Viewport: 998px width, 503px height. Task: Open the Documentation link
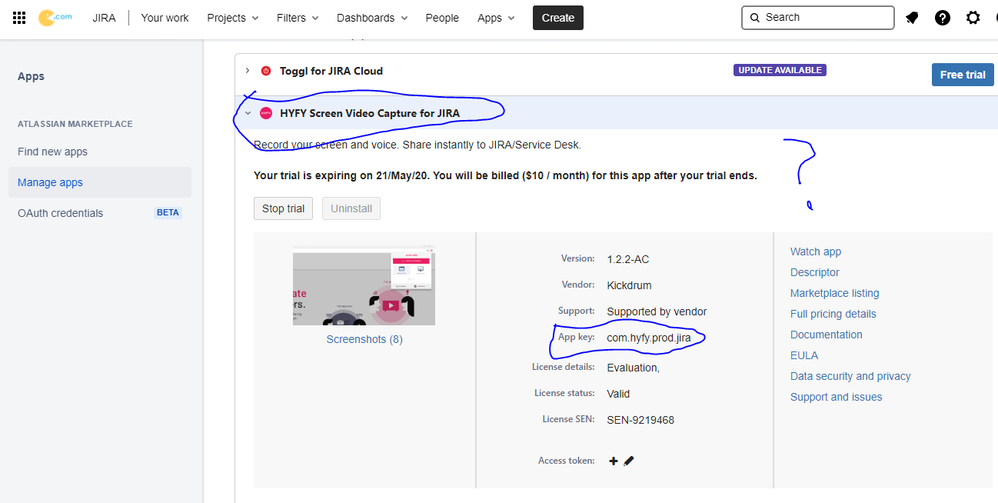pos(826,334)
